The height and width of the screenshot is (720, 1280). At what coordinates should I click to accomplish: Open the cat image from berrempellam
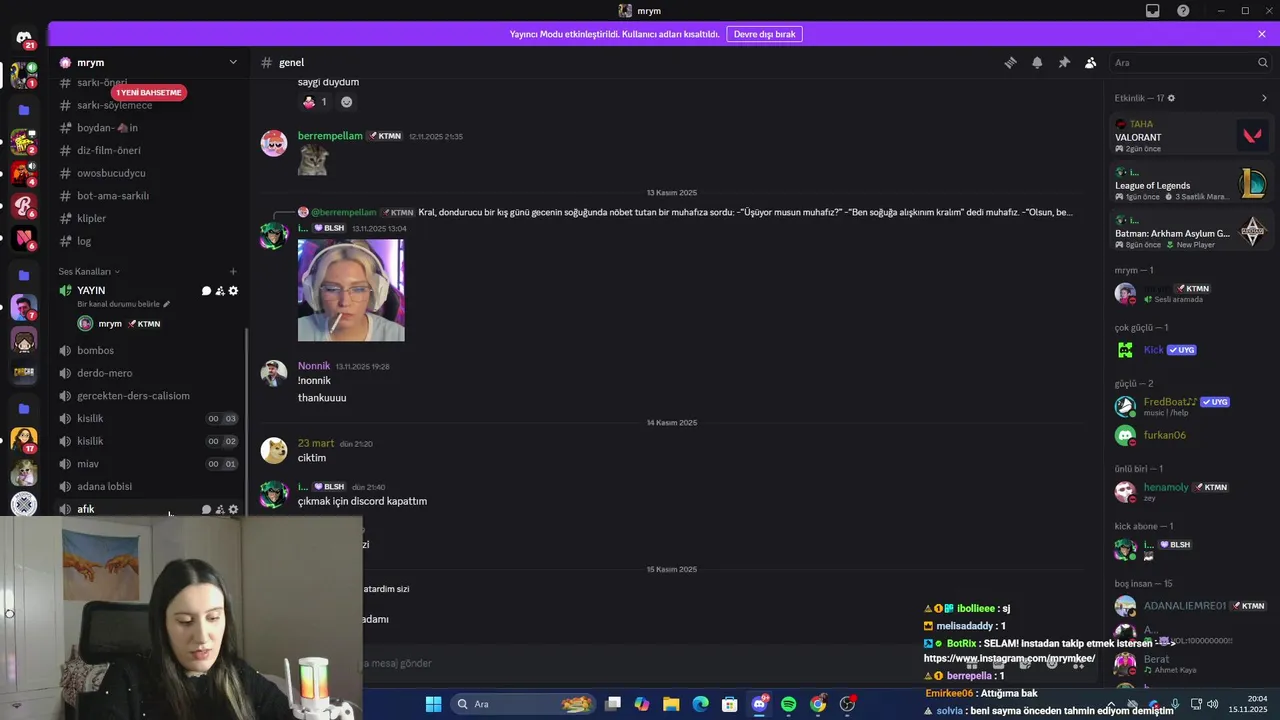(313, 159)
